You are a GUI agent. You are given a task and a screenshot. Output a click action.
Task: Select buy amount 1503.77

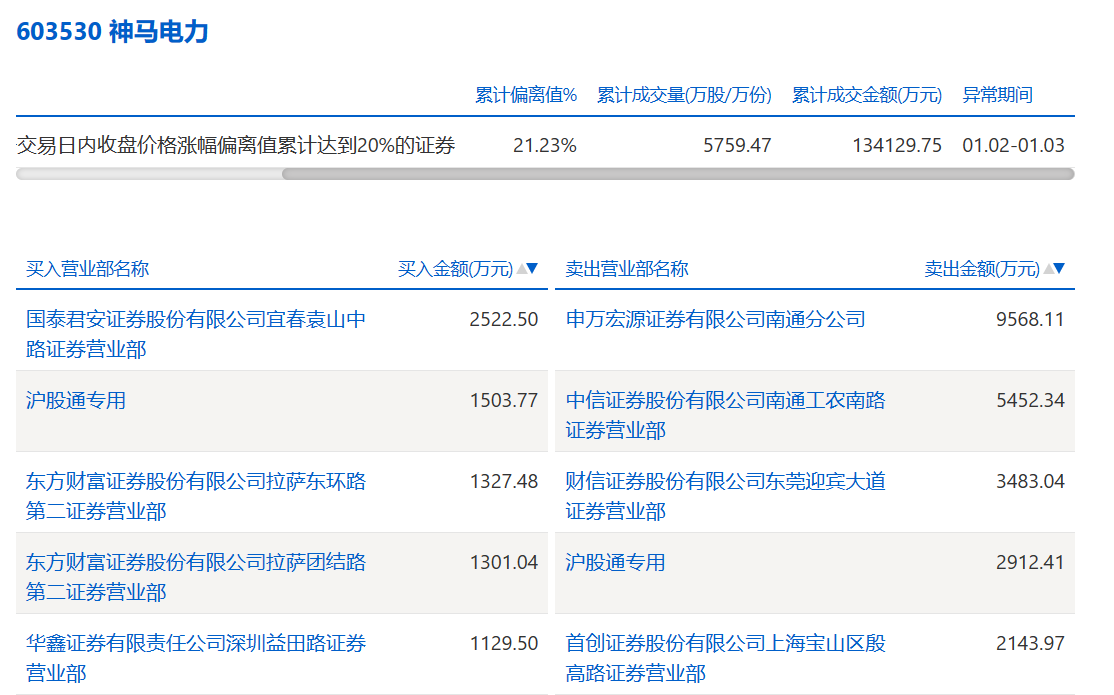(504, 400)
